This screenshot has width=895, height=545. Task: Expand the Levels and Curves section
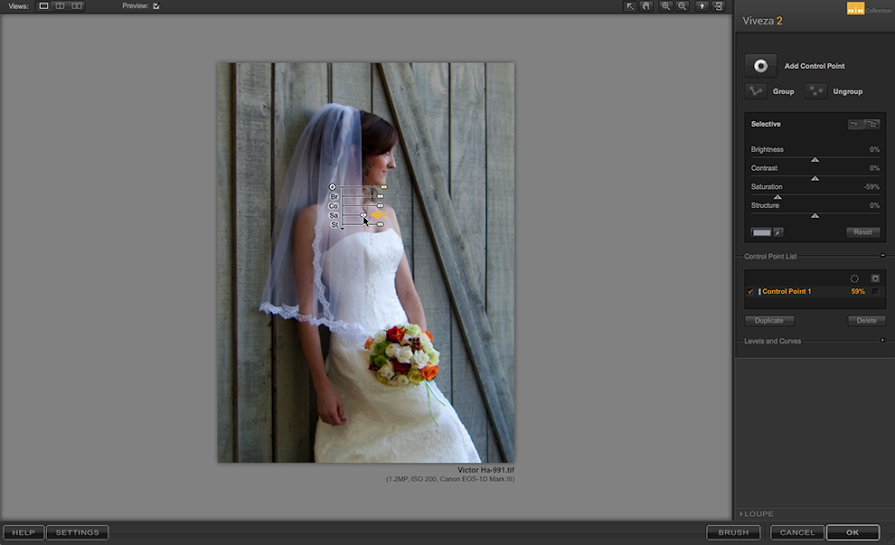pos(882,341)
